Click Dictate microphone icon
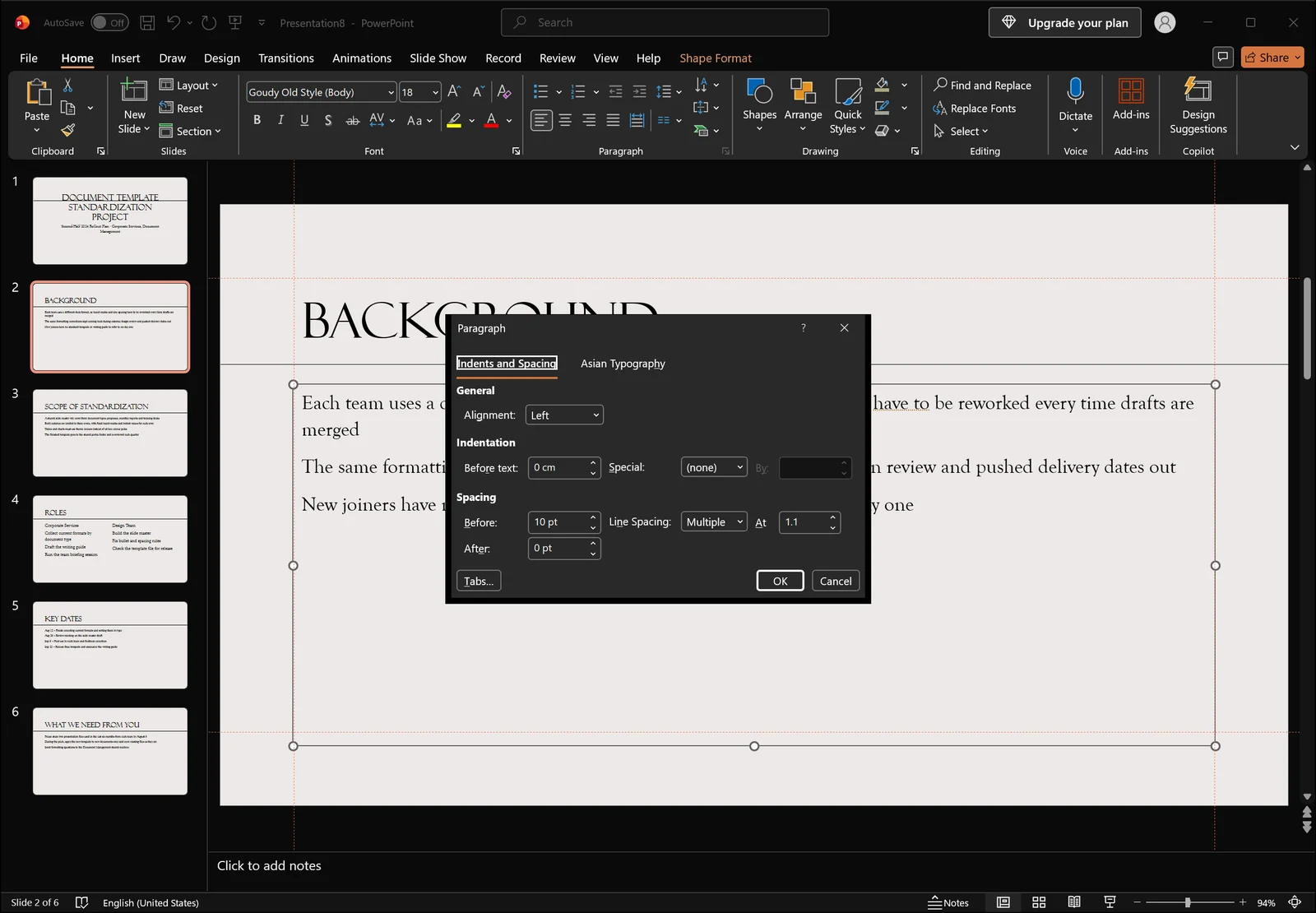 click(1075, 90)
